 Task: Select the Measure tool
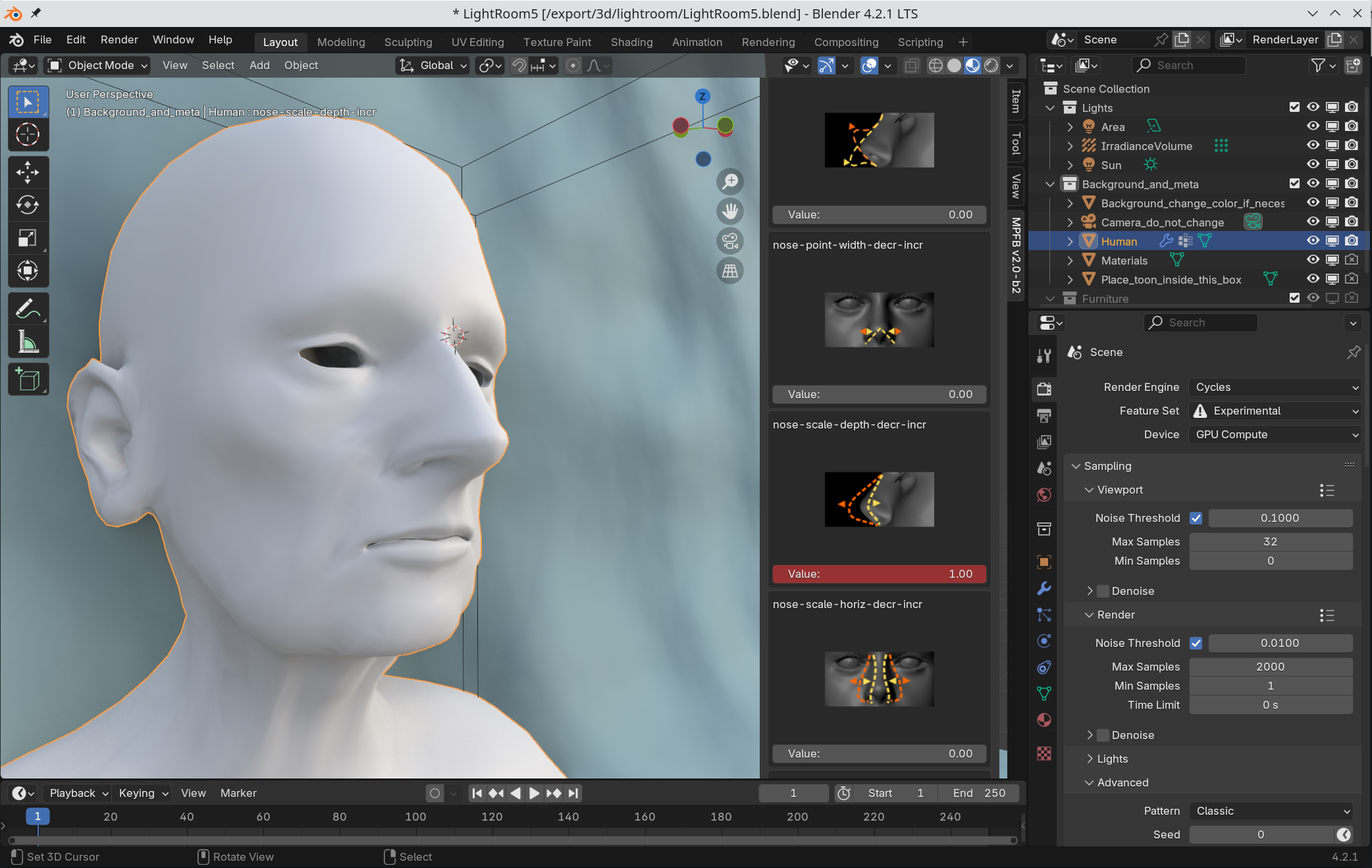coord(28,342)
